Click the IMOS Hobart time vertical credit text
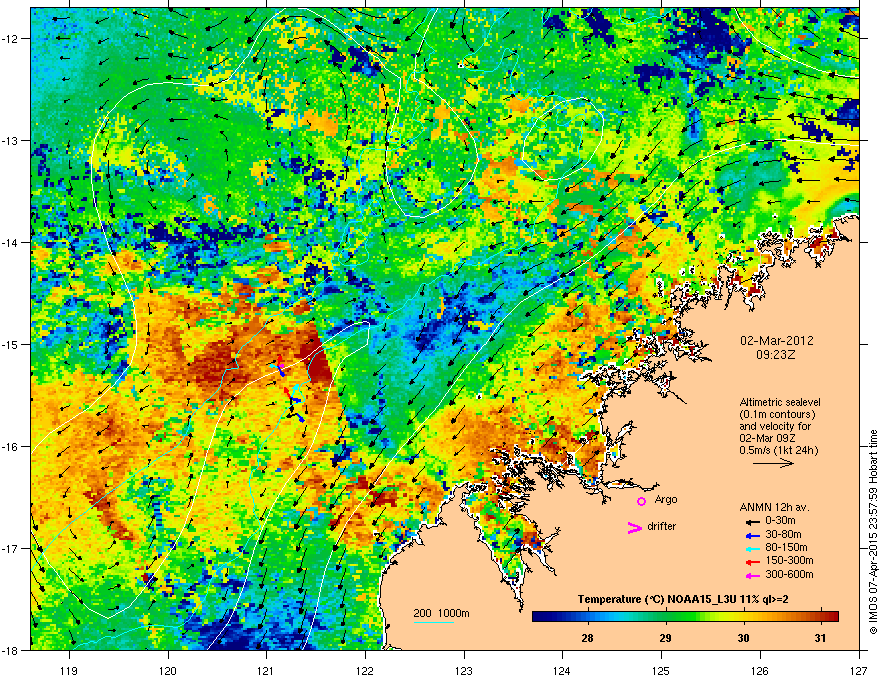The image size is (880, 680). (x=873, y=532)
